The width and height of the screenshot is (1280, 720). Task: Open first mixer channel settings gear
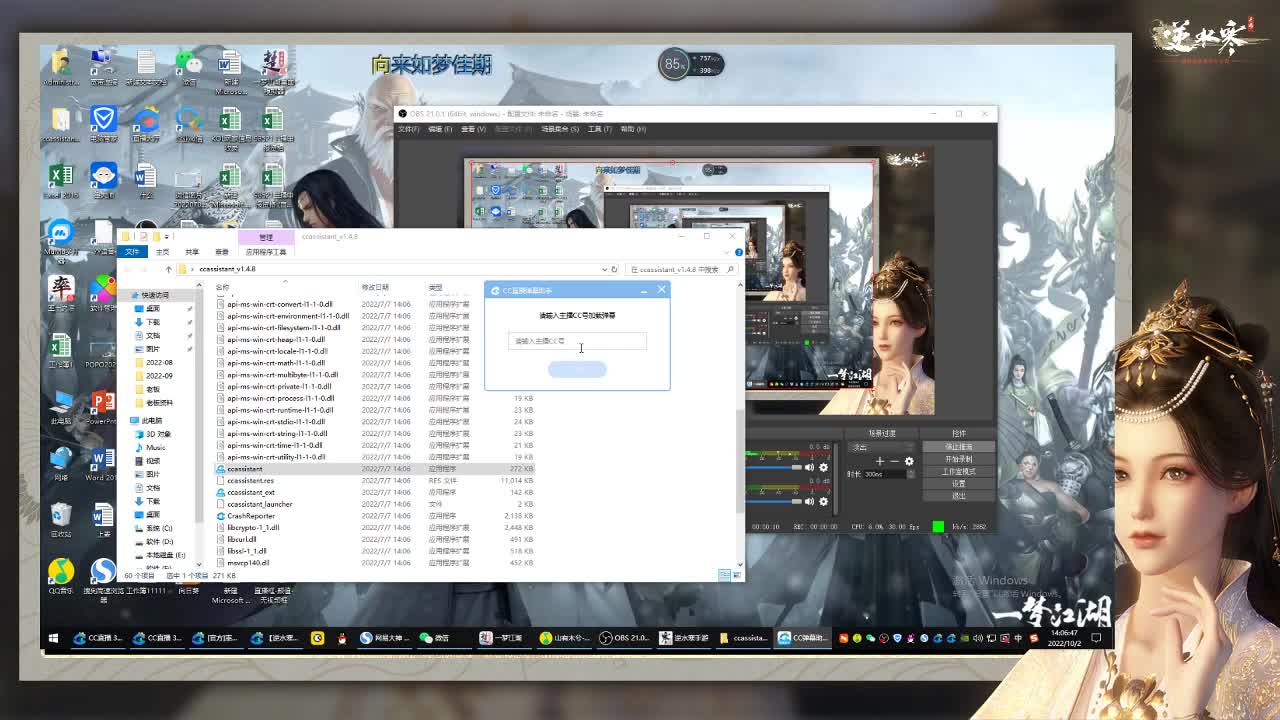pyautogui.click(x=824, y=467)
